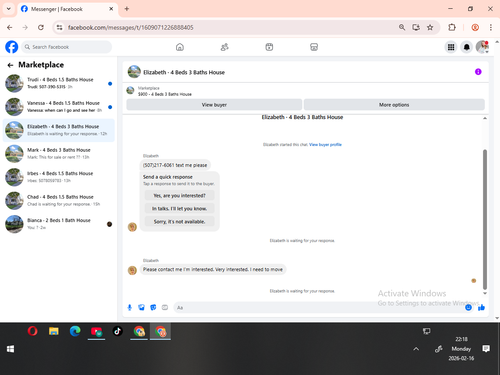Open the purple conversation information icon
Image resolution: width=500 pixels, height=375 pixels.
coord(478,72)
